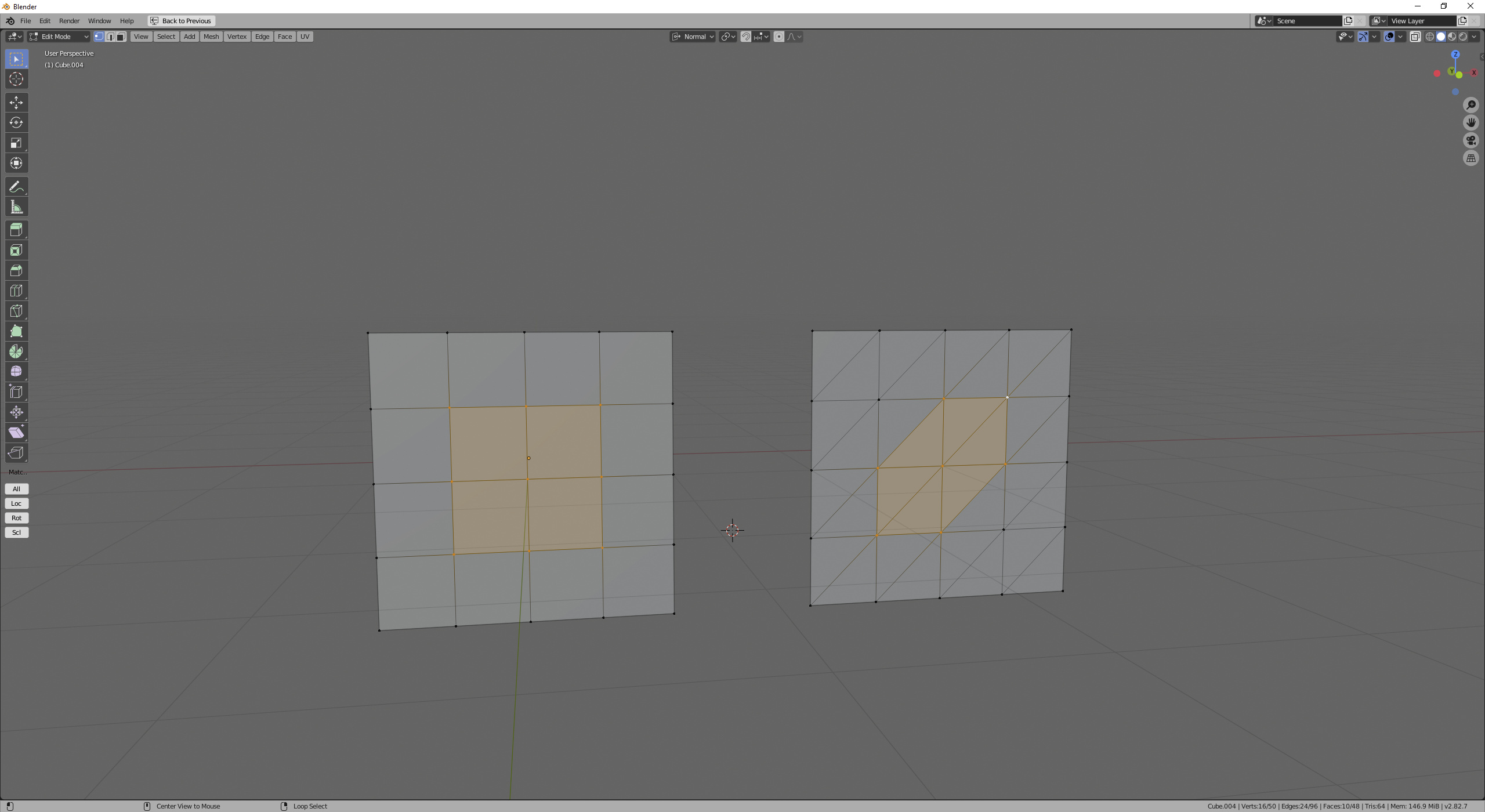Switch to Face select mode
Viewport: 1485px width, 812px height.
click(121, 36)
